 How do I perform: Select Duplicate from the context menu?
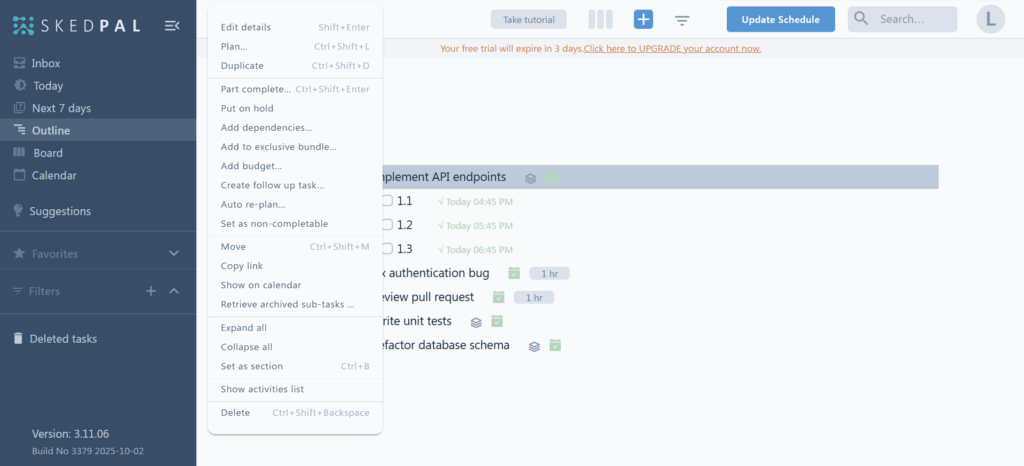(x=242, y=66)
